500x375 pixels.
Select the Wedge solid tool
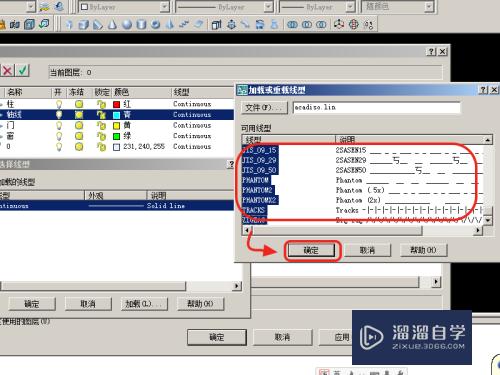click(x=98, y=24)
